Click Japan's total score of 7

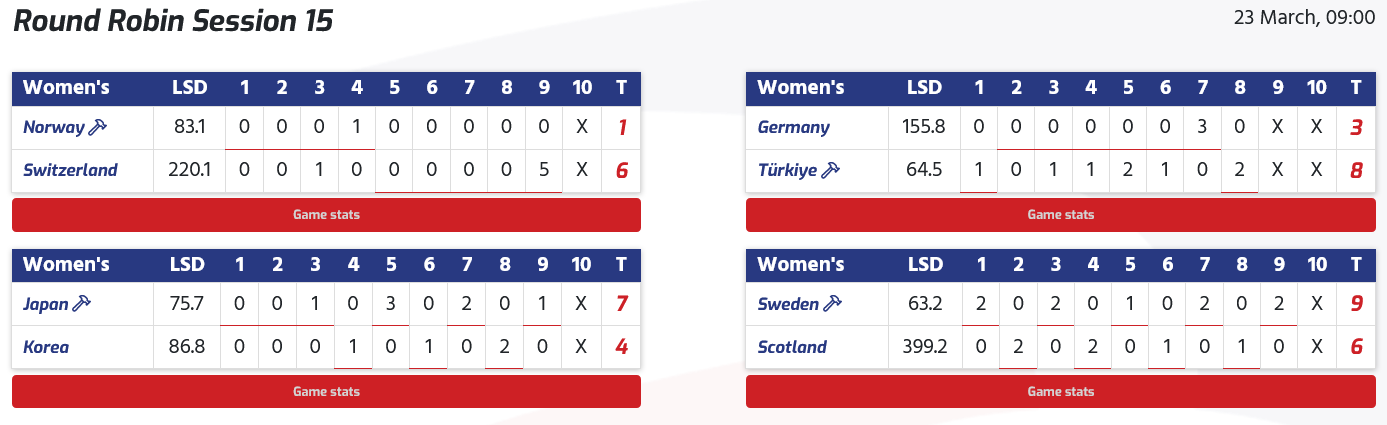(621, 304)
